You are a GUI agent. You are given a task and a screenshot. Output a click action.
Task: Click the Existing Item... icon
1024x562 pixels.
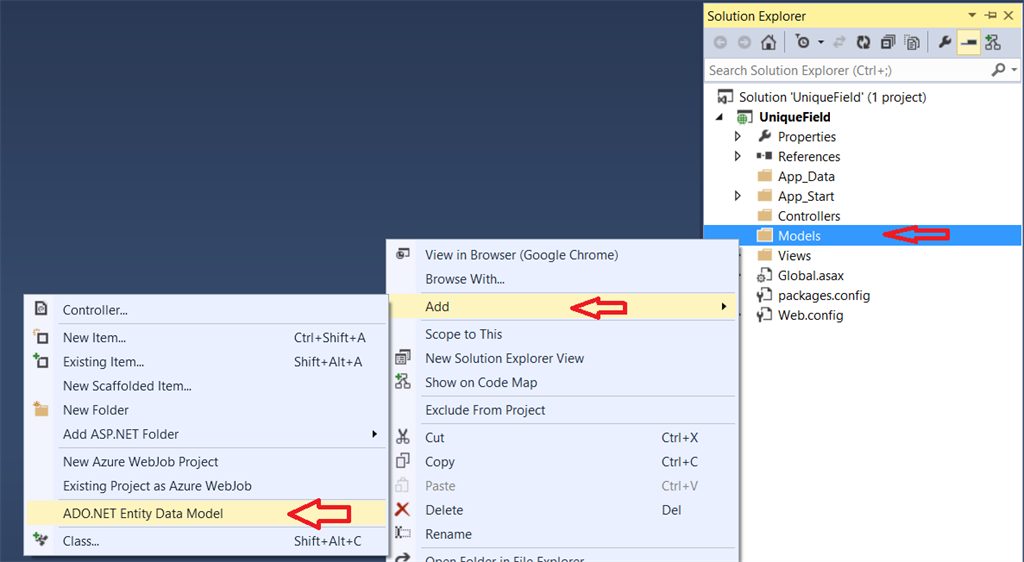click(x=41, y=360)
